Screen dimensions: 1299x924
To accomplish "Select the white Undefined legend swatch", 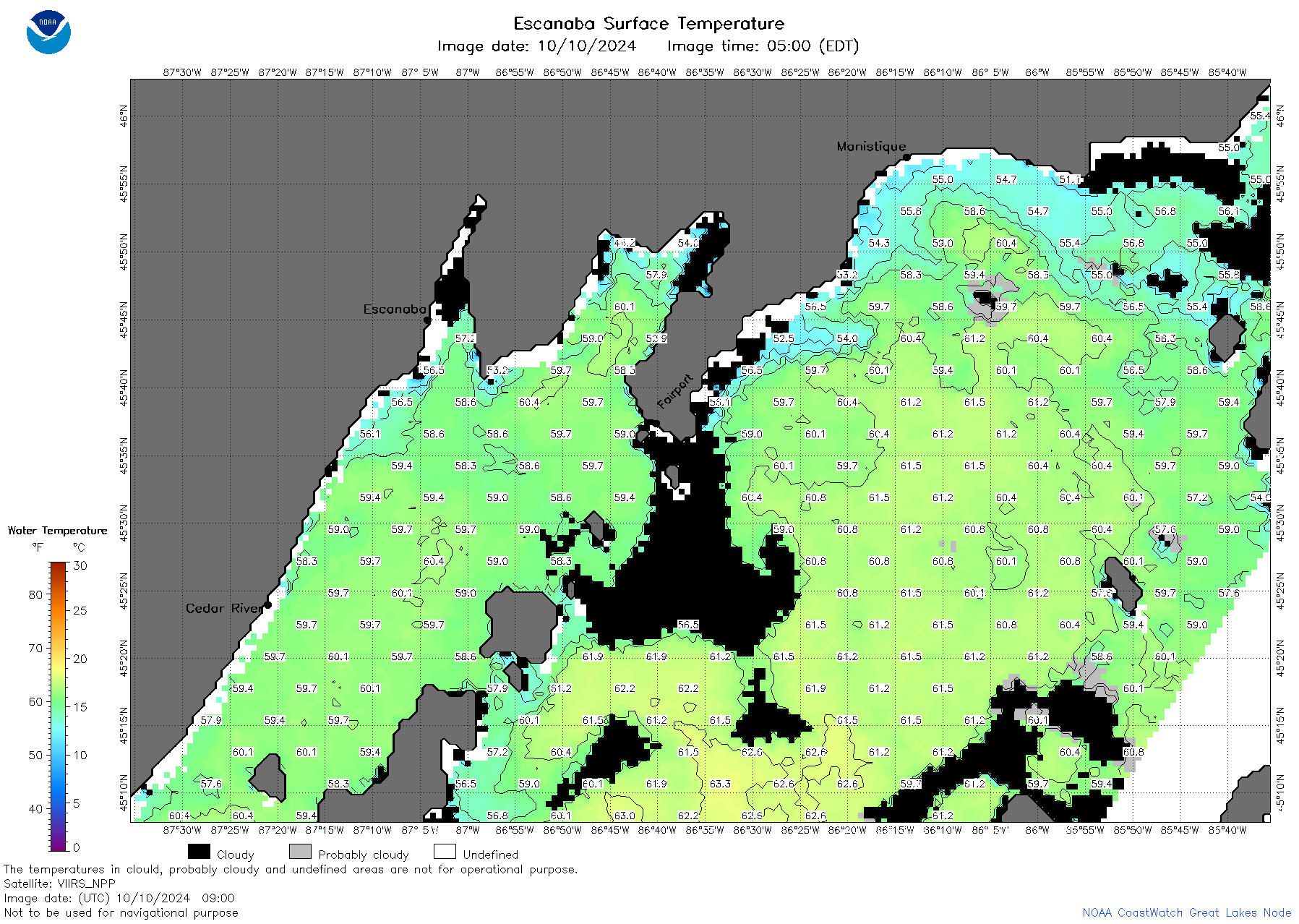I will [x=445, y=852].
